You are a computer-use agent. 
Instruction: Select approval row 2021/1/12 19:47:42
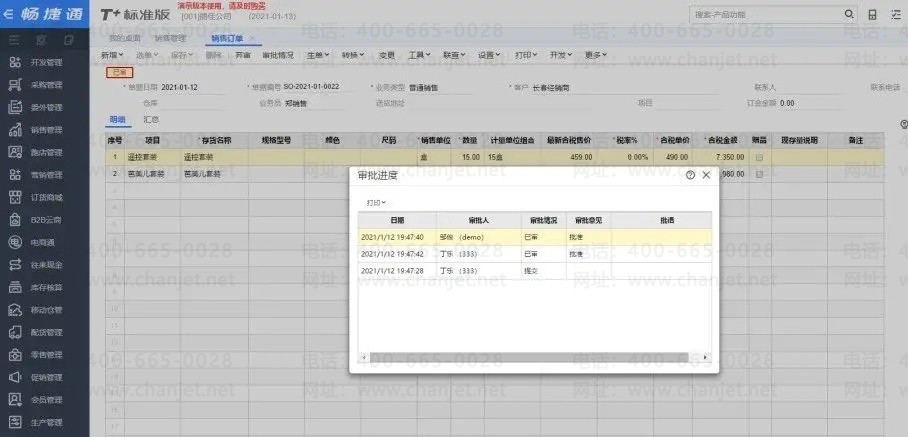point(534,254)
